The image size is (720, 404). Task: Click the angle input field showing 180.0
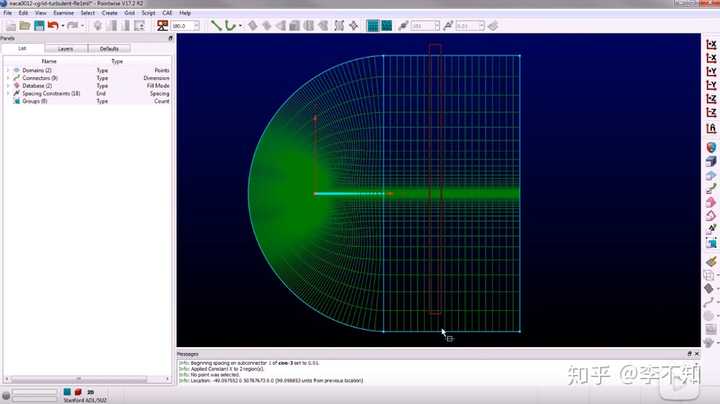pos(182,26)
